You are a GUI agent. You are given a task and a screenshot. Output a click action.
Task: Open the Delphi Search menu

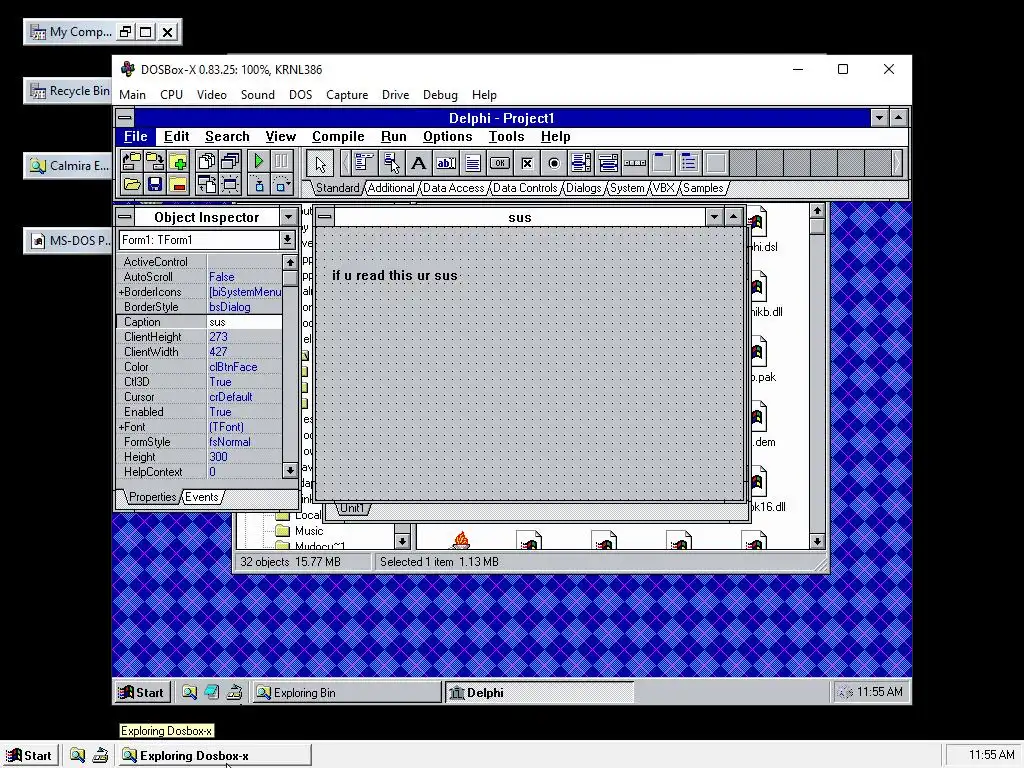click(x=227, y=136)
